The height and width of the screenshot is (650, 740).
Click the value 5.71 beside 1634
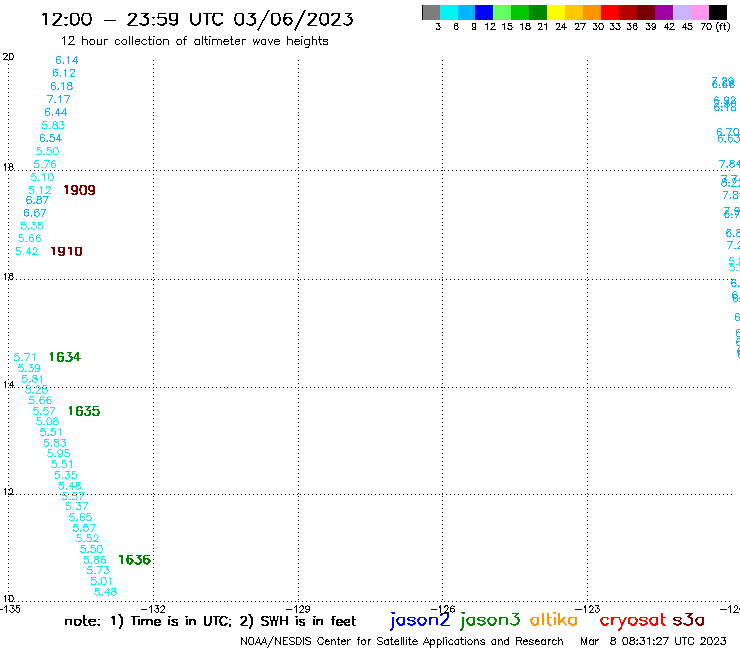[25, 357]
